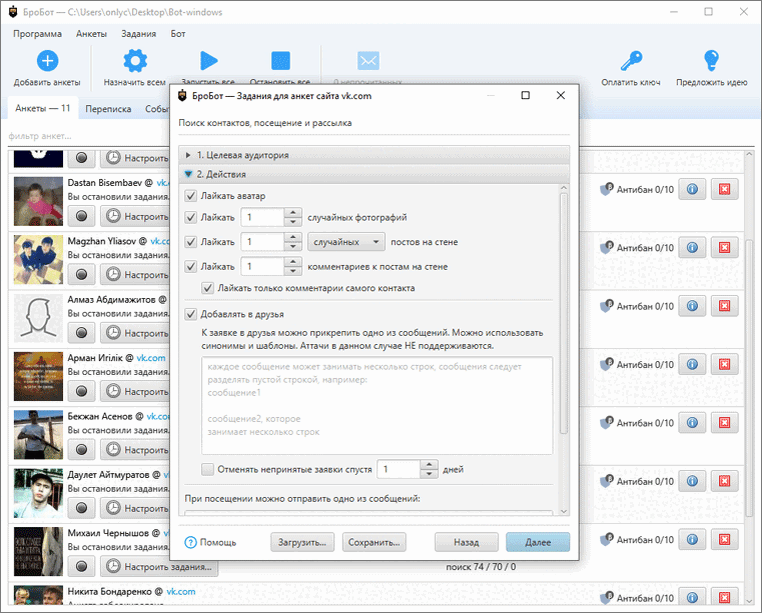Open info for the Даулет Айтмуратов row
Screen dimensions: 762x613
pyautogui.click(x=692, y=481)
